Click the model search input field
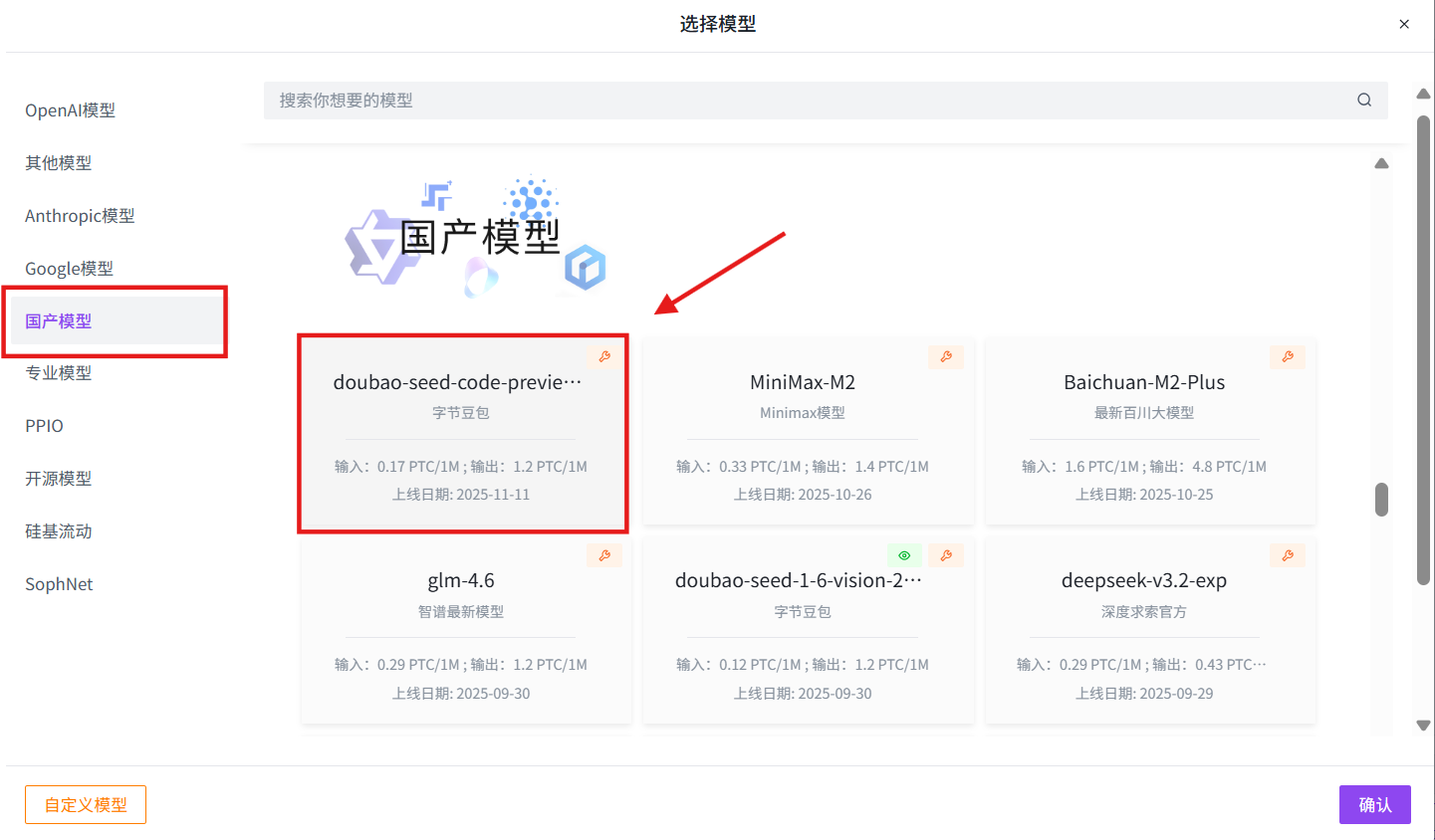This screenshot has width=1435, height=840. point(697,100)
